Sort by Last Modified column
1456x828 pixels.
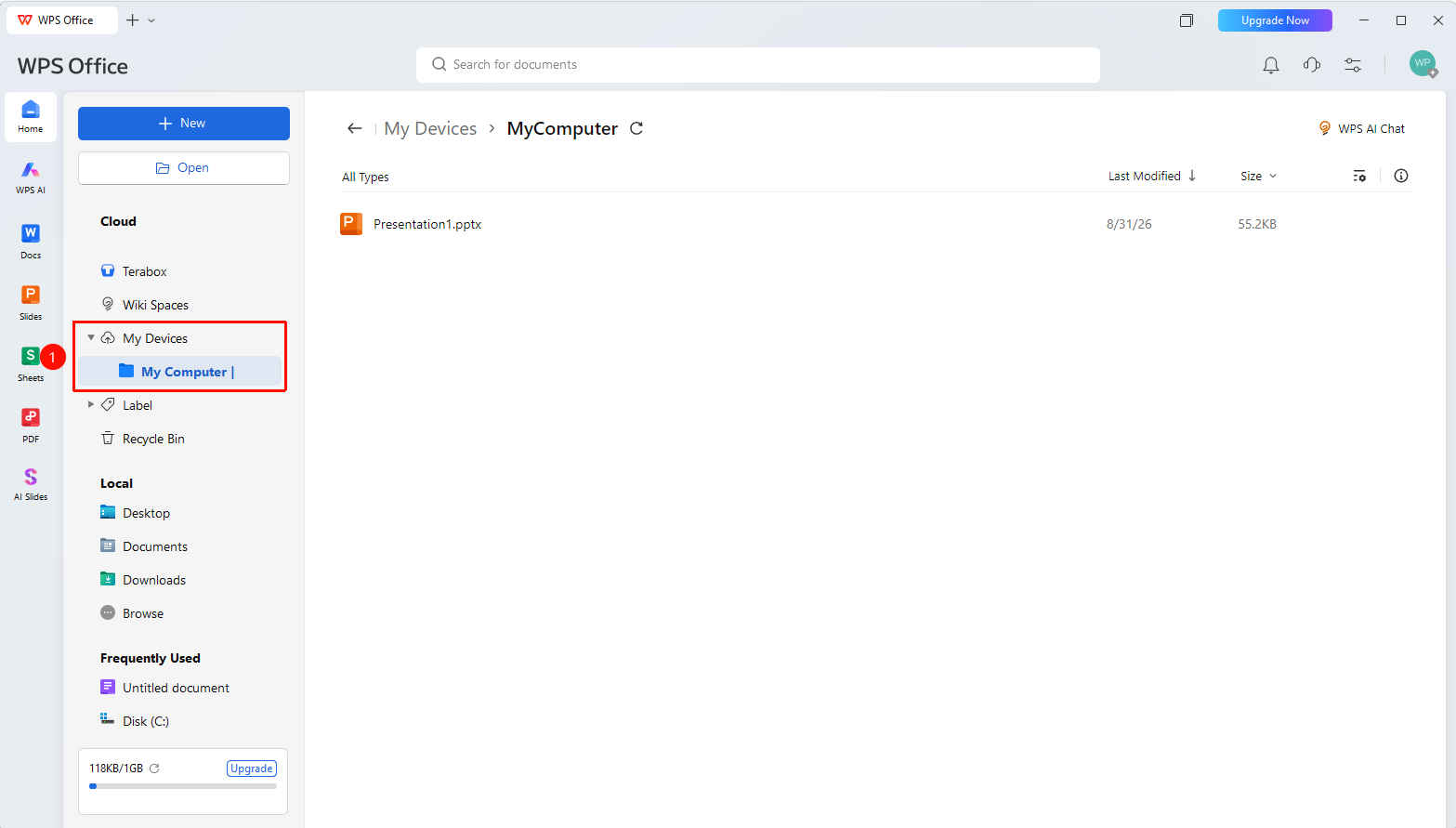click(x=1152, y=176)
